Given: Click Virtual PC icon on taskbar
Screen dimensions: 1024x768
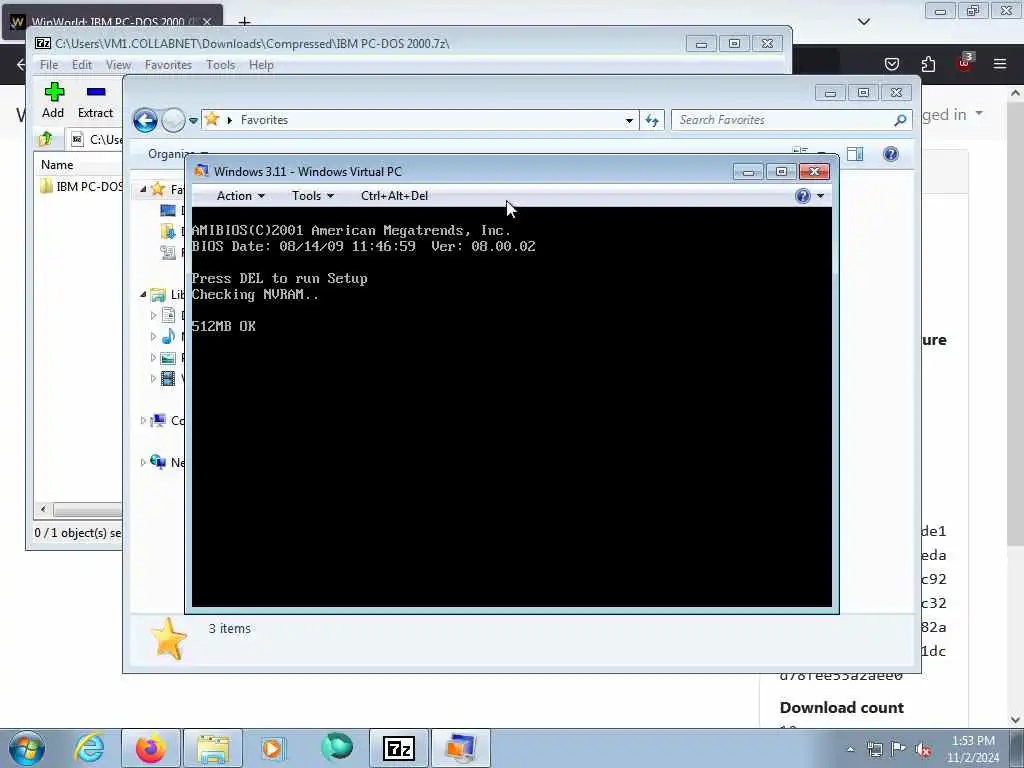Looking at the screenshot, I should (460, 748).
